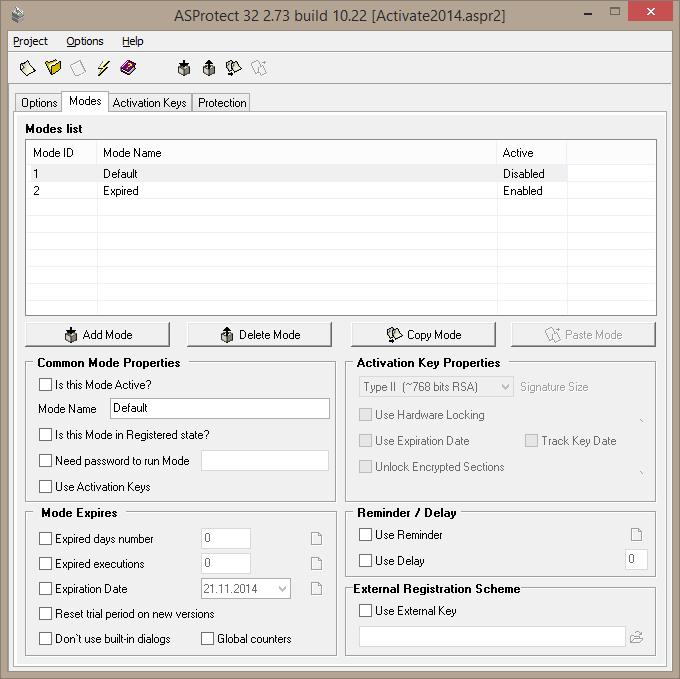The width and height of the screenshot is (680, 679).
Task: Select the Modes tab
Action: tap(85, 101)
